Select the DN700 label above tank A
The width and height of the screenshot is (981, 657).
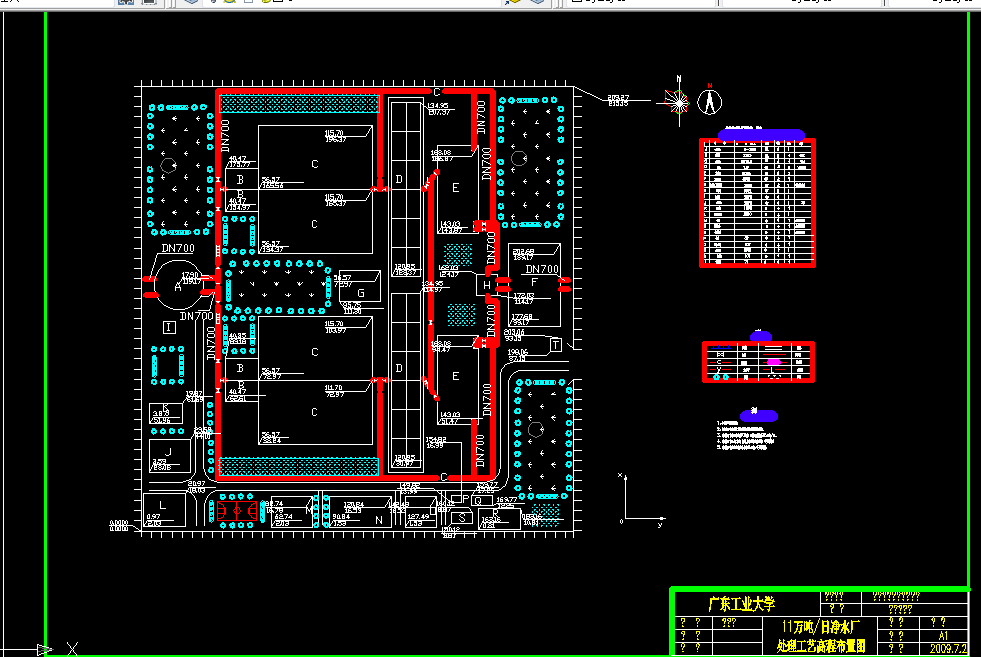tap(178, 248)
